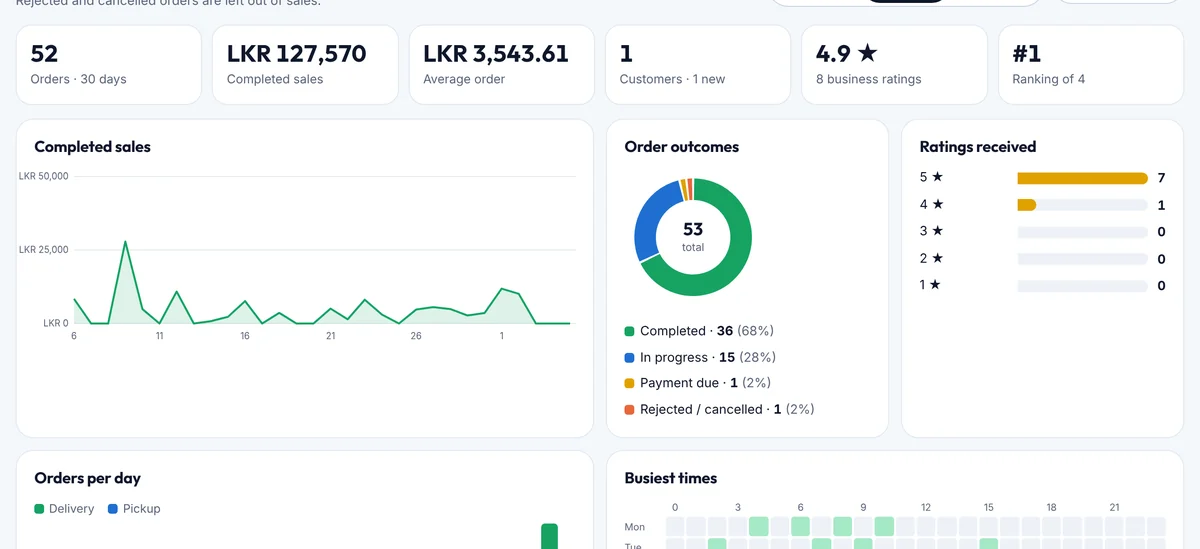Click the count '7' for 5-star ratings

pos(1161,178)
